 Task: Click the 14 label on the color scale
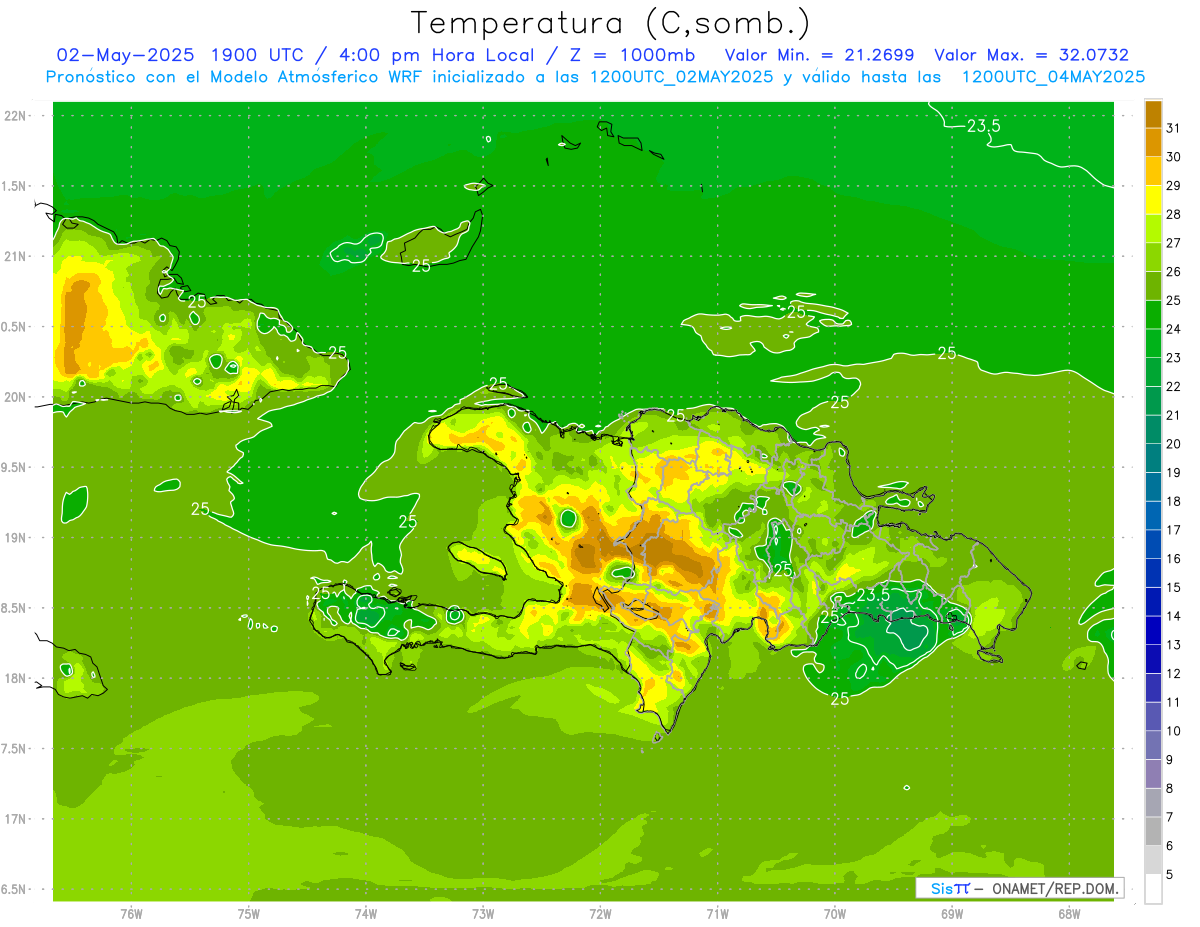(1174, 616)
